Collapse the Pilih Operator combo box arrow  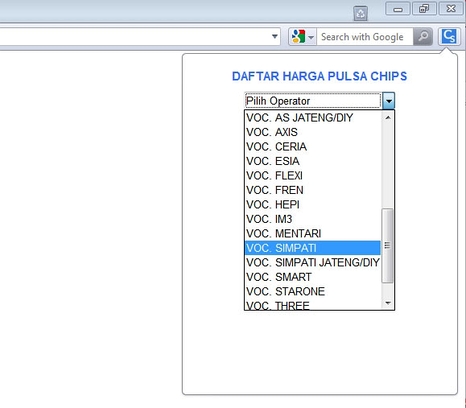click(x=389, y=101)
